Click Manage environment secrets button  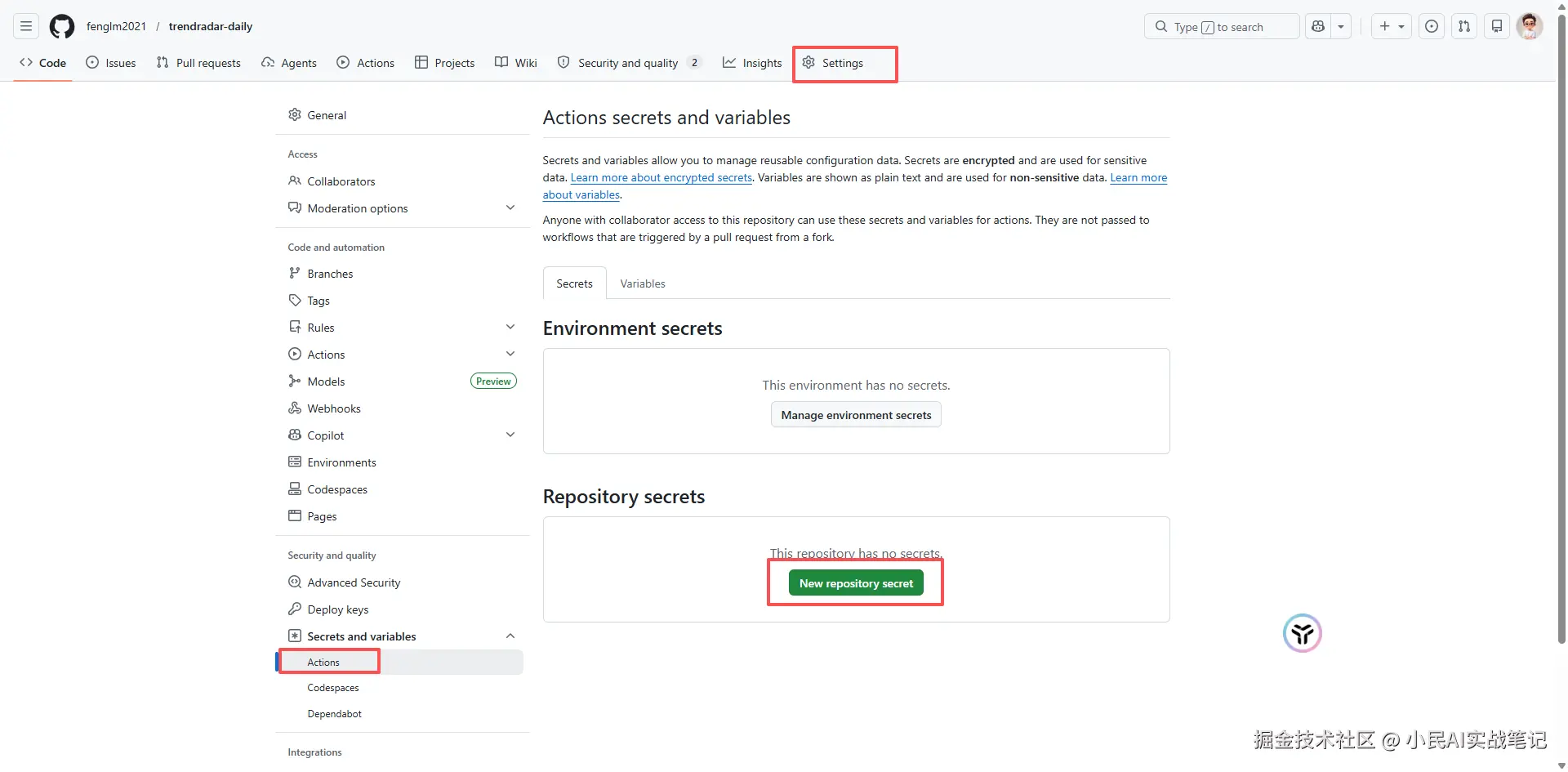tap(856, 415)
